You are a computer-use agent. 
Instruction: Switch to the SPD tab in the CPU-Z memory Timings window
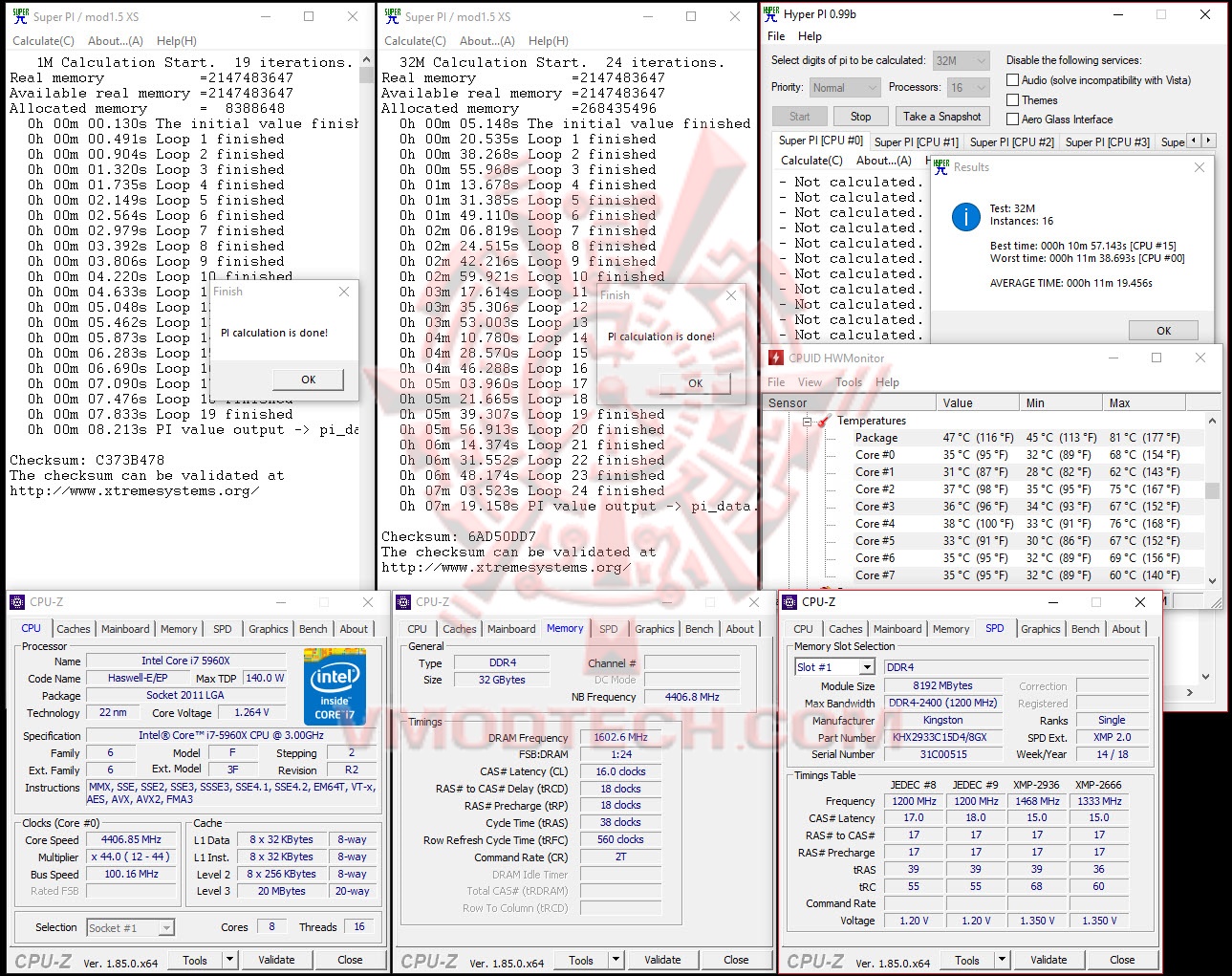(609, 628)
